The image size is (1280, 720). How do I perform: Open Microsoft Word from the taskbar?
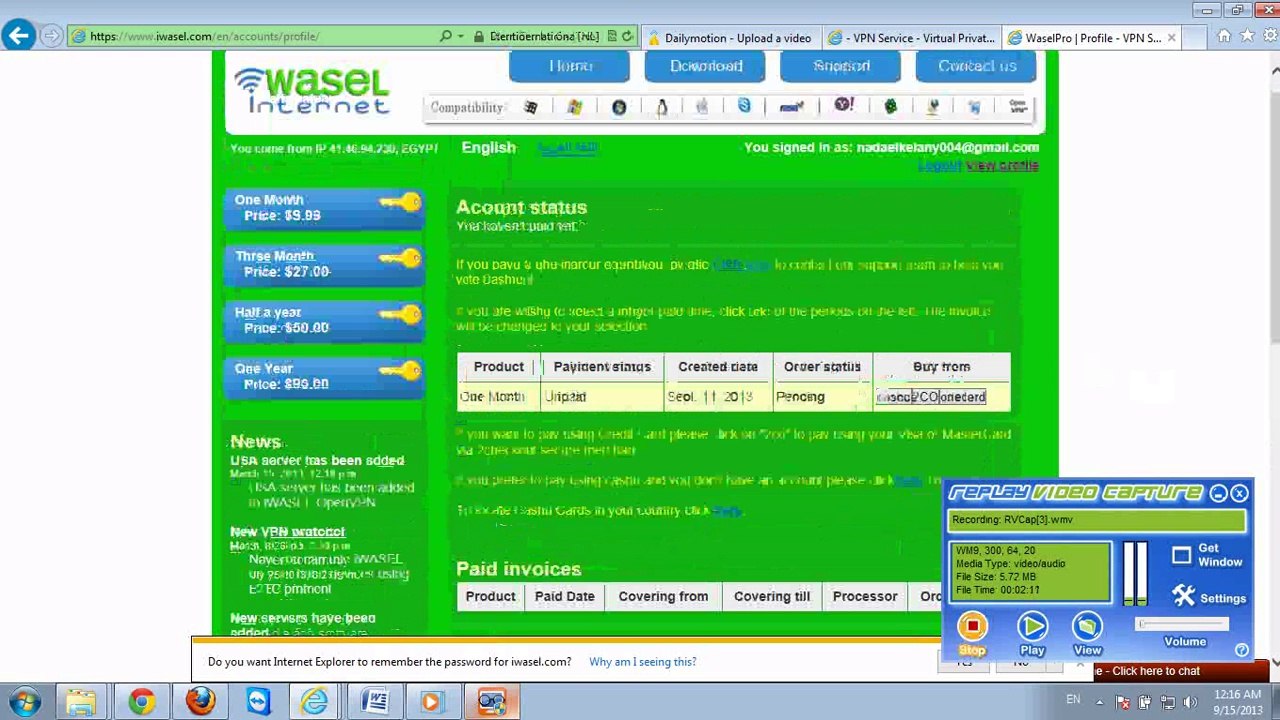[x=375, y=701]
